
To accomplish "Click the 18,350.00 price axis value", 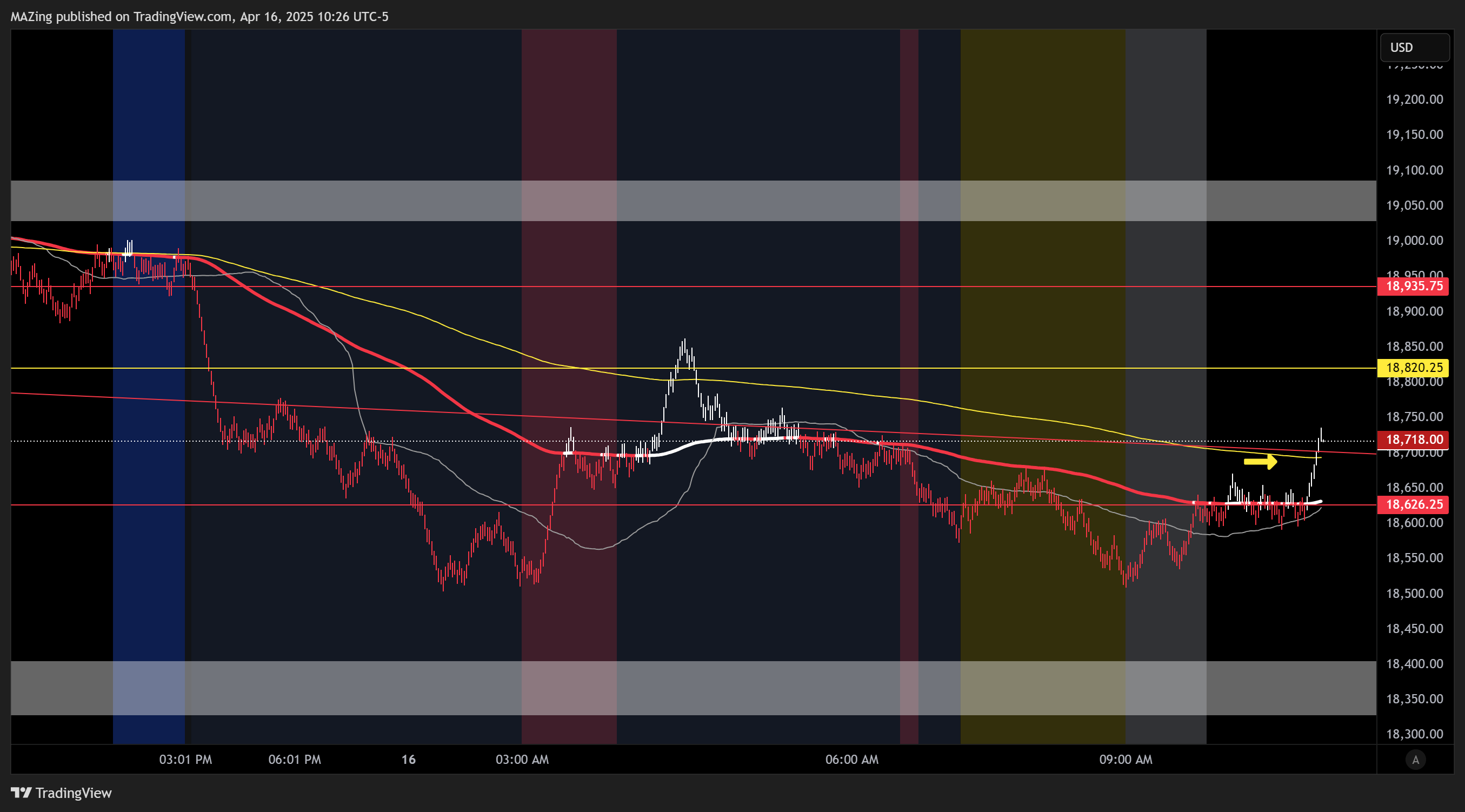I will (1414, 699).
